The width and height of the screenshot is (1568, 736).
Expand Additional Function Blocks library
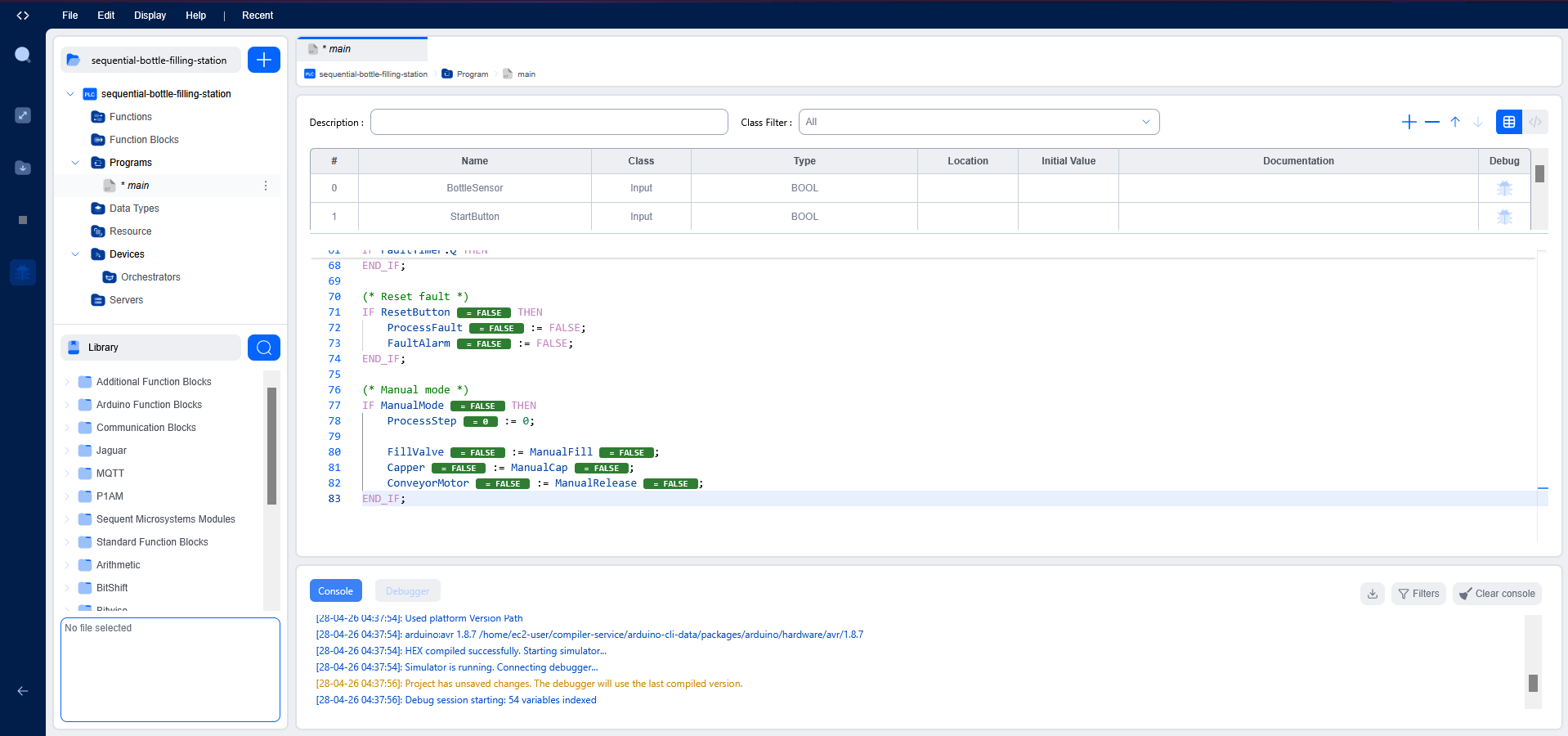click(x=67, y=382)
